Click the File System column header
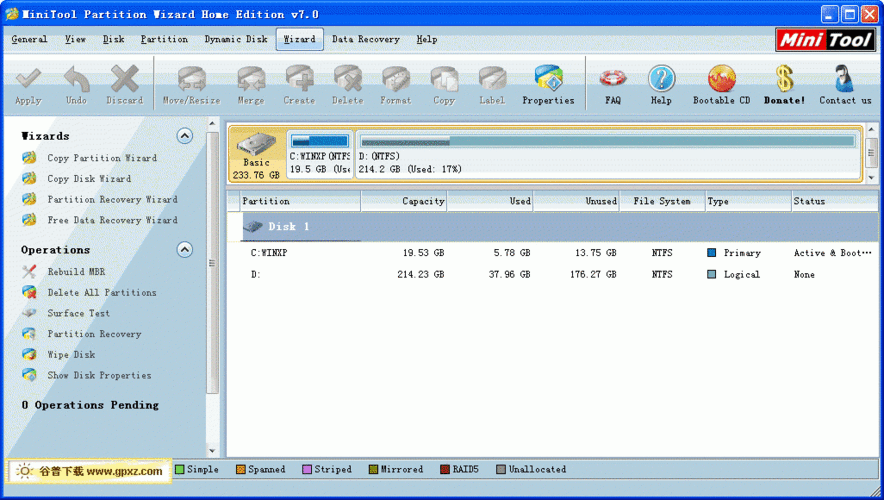The width and height of the screenshot is (884, 500). coord(662,201)
